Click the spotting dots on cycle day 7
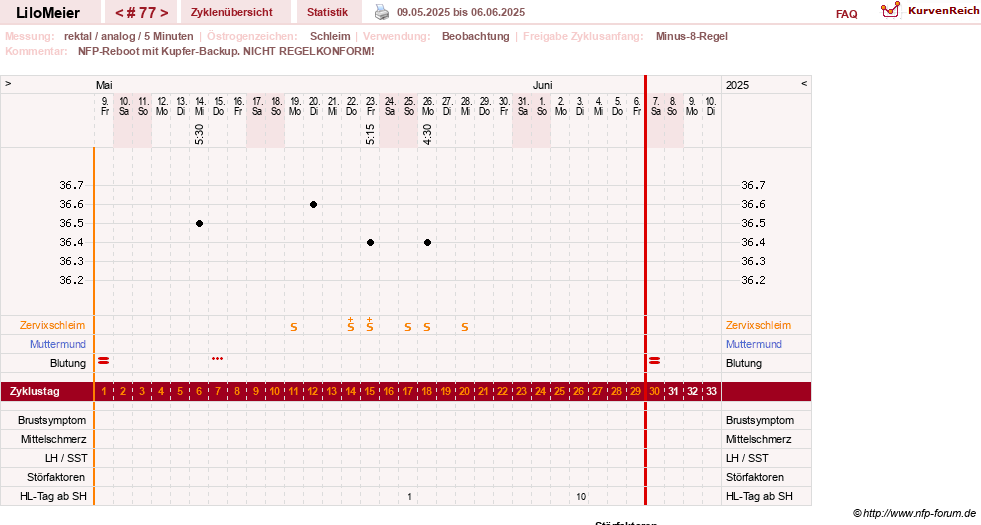Image resolution: width=981 pixels, height=525 pixels. (217, 359)
